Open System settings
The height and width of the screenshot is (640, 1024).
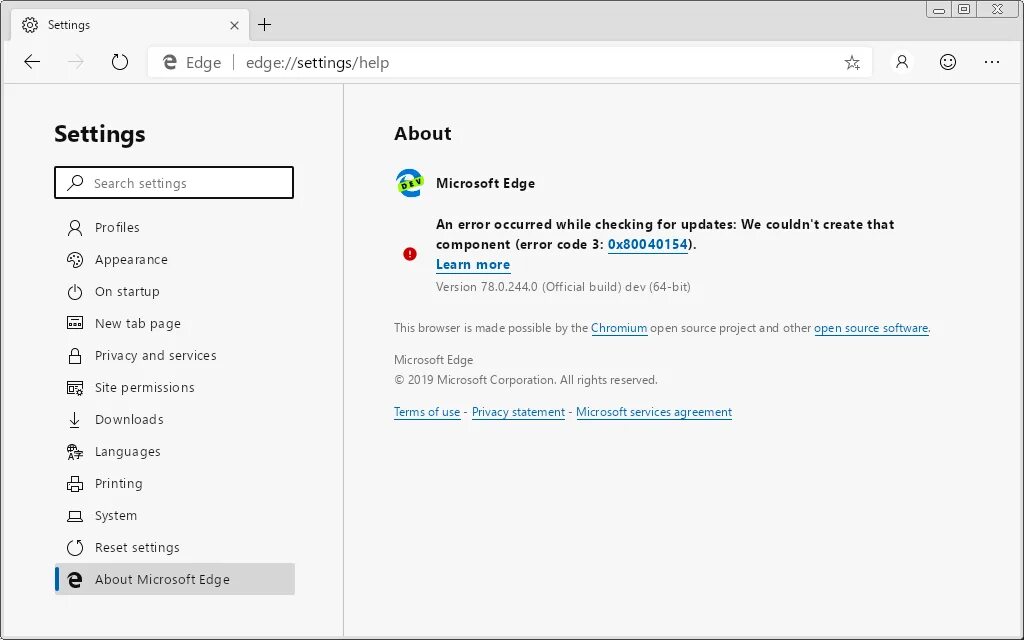click(174, 515)
